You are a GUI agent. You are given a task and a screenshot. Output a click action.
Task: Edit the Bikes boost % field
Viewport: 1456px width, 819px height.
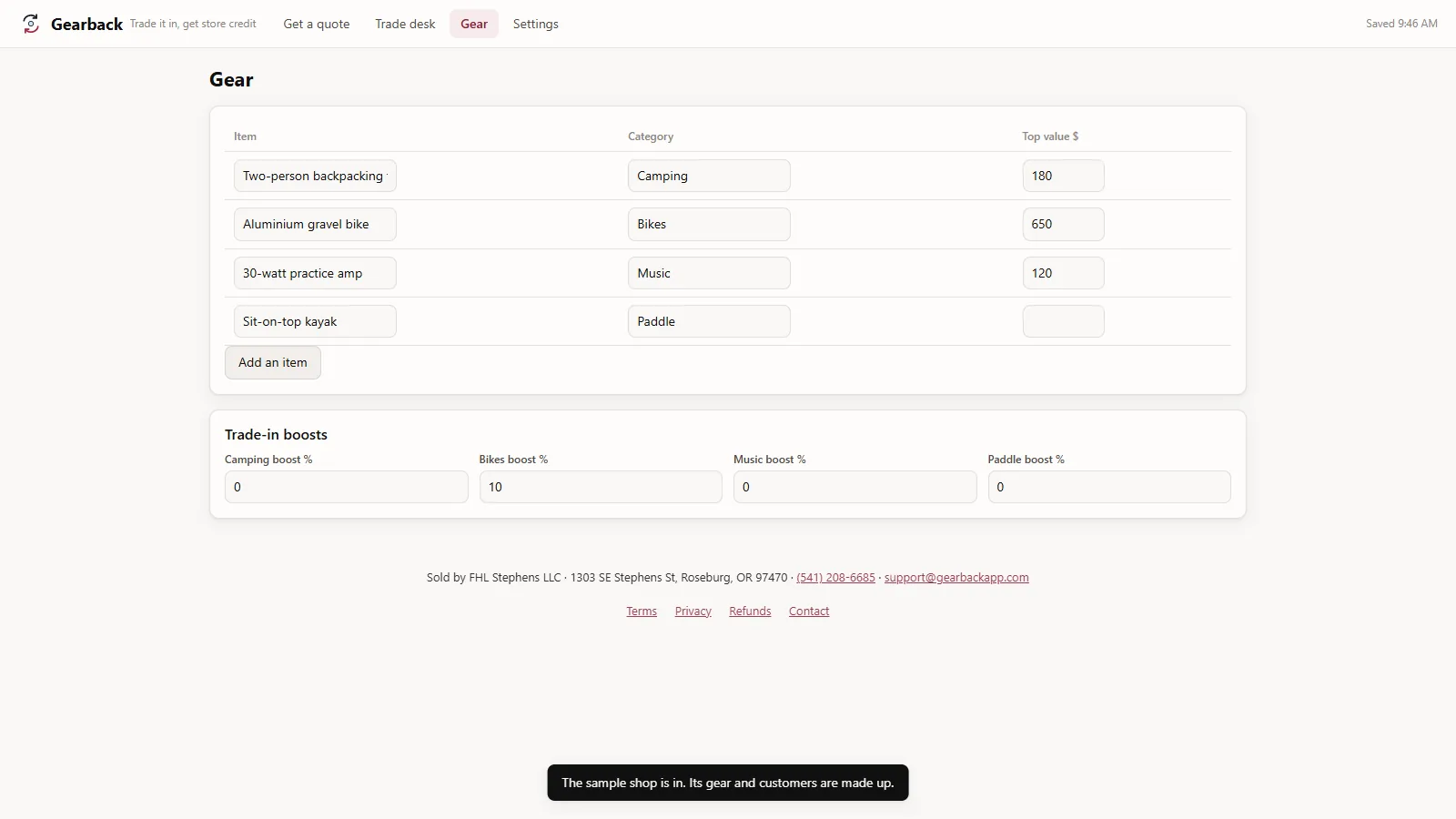[x=601, y=487]
